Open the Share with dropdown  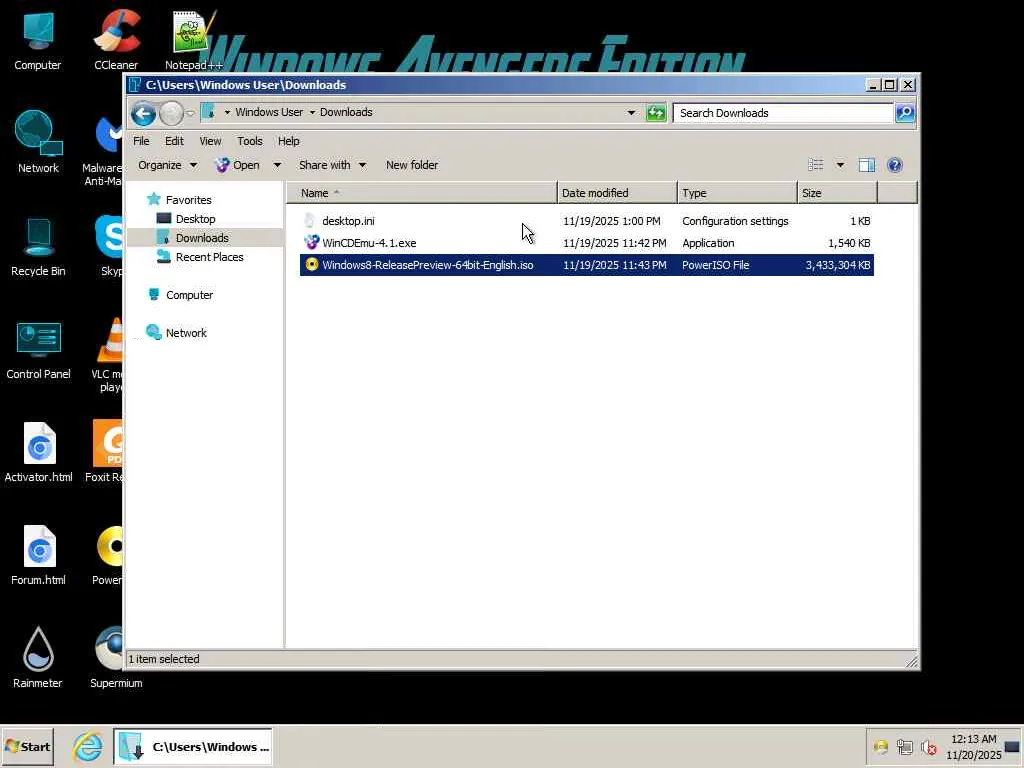(332, 165)
